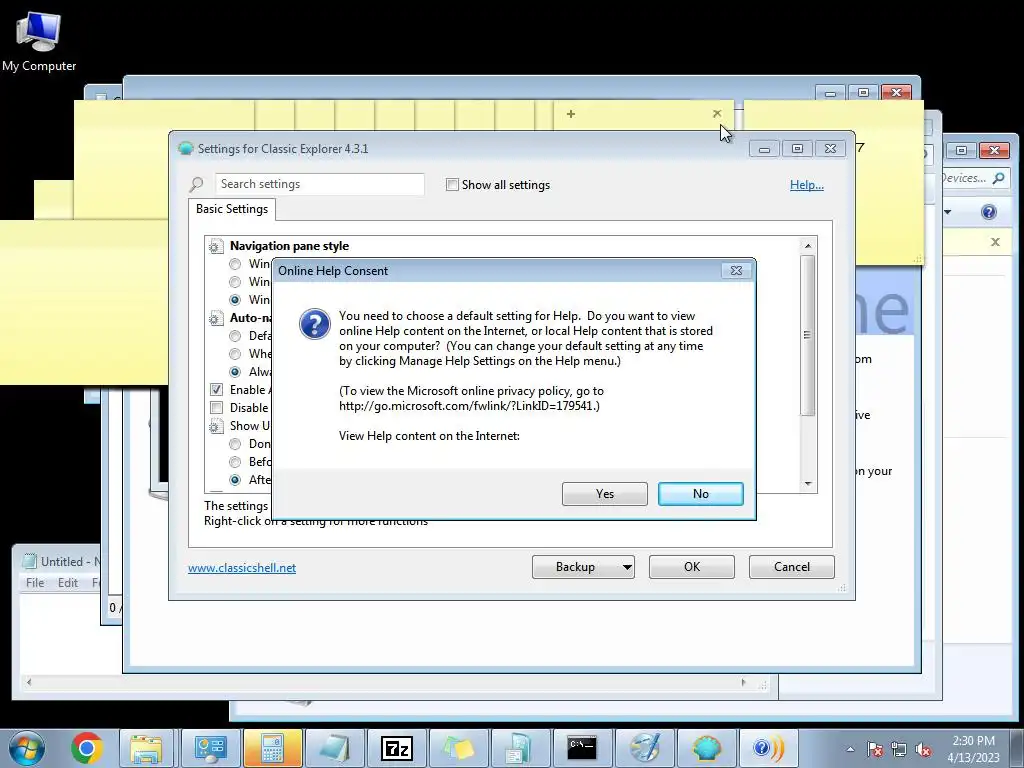The width and height of the screenshot is (1024, 768).
Task: Open the taskbar clock showing 2:30 PM
Action: tap(973, 749)
